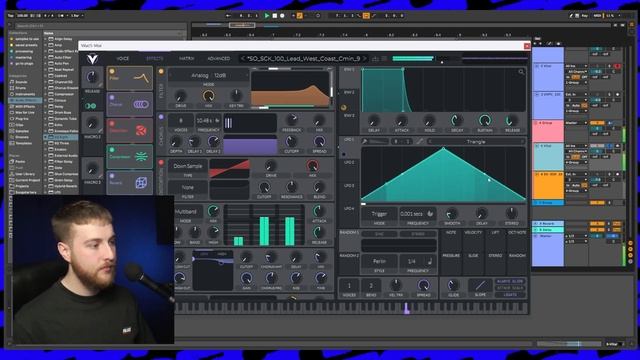This screenshot has width=640, height=360.
Task: Open the Analog 12dB filter mode selector
Action: [208, 76]
